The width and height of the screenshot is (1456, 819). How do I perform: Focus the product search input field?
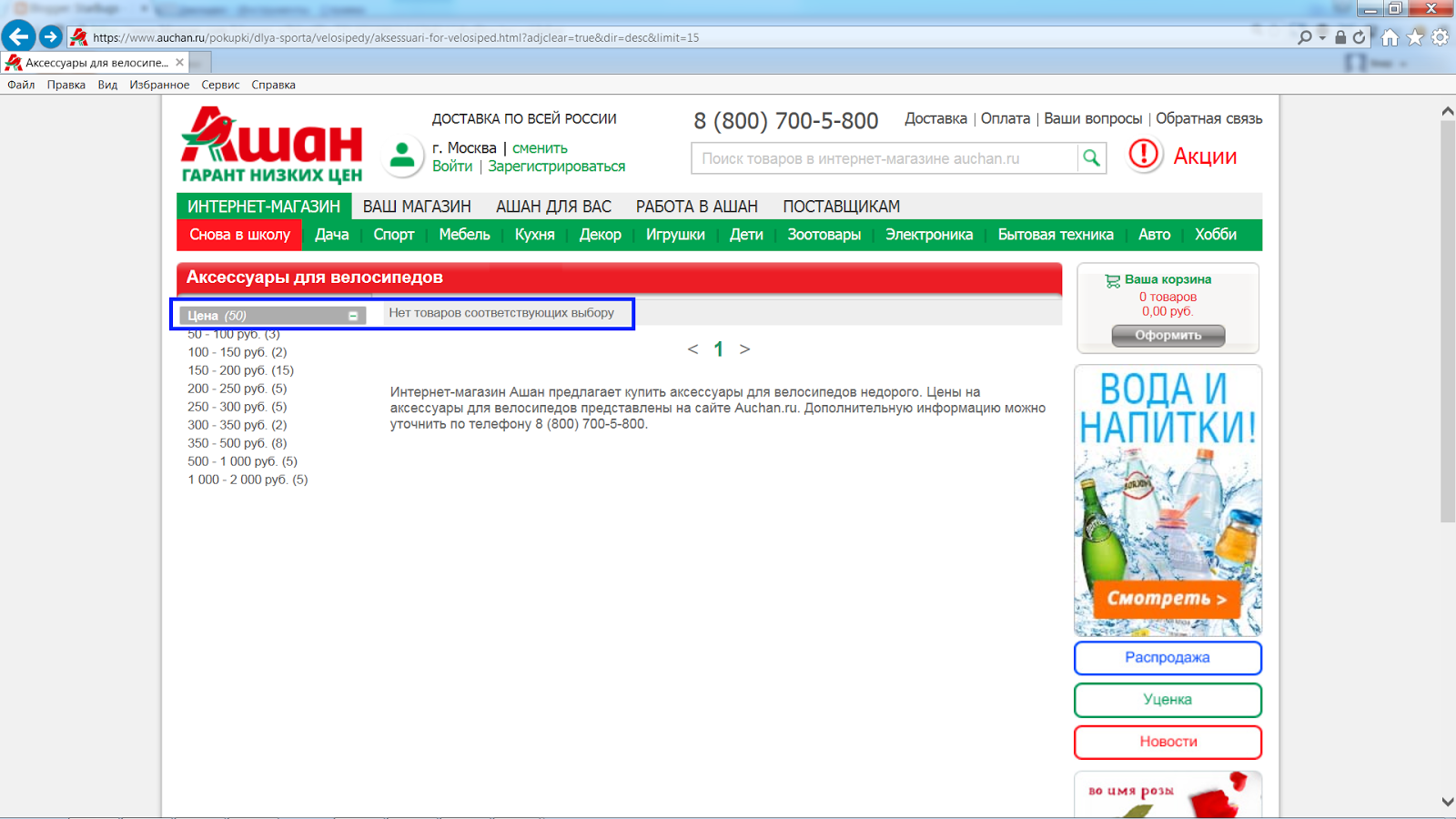885,158
